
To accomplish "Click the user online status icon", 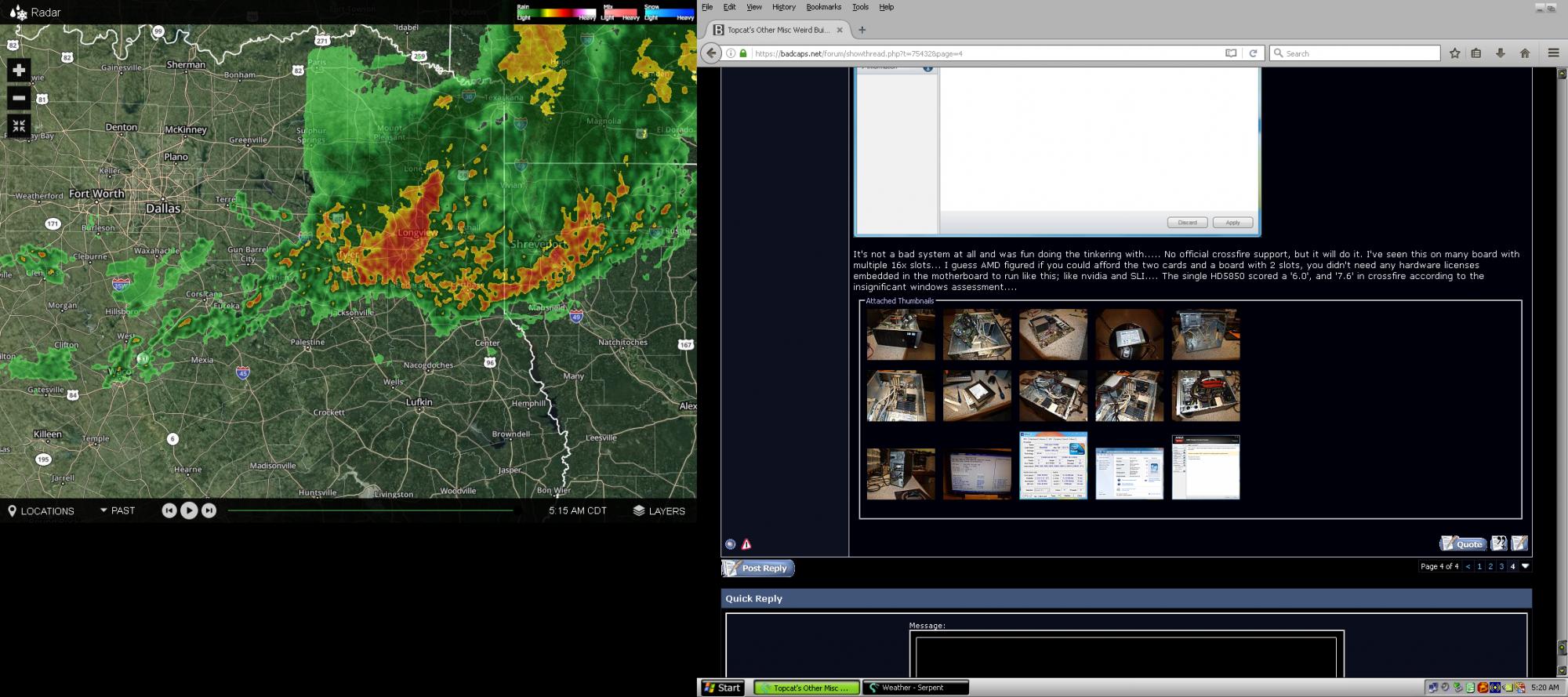I will [x=730, y=544].
